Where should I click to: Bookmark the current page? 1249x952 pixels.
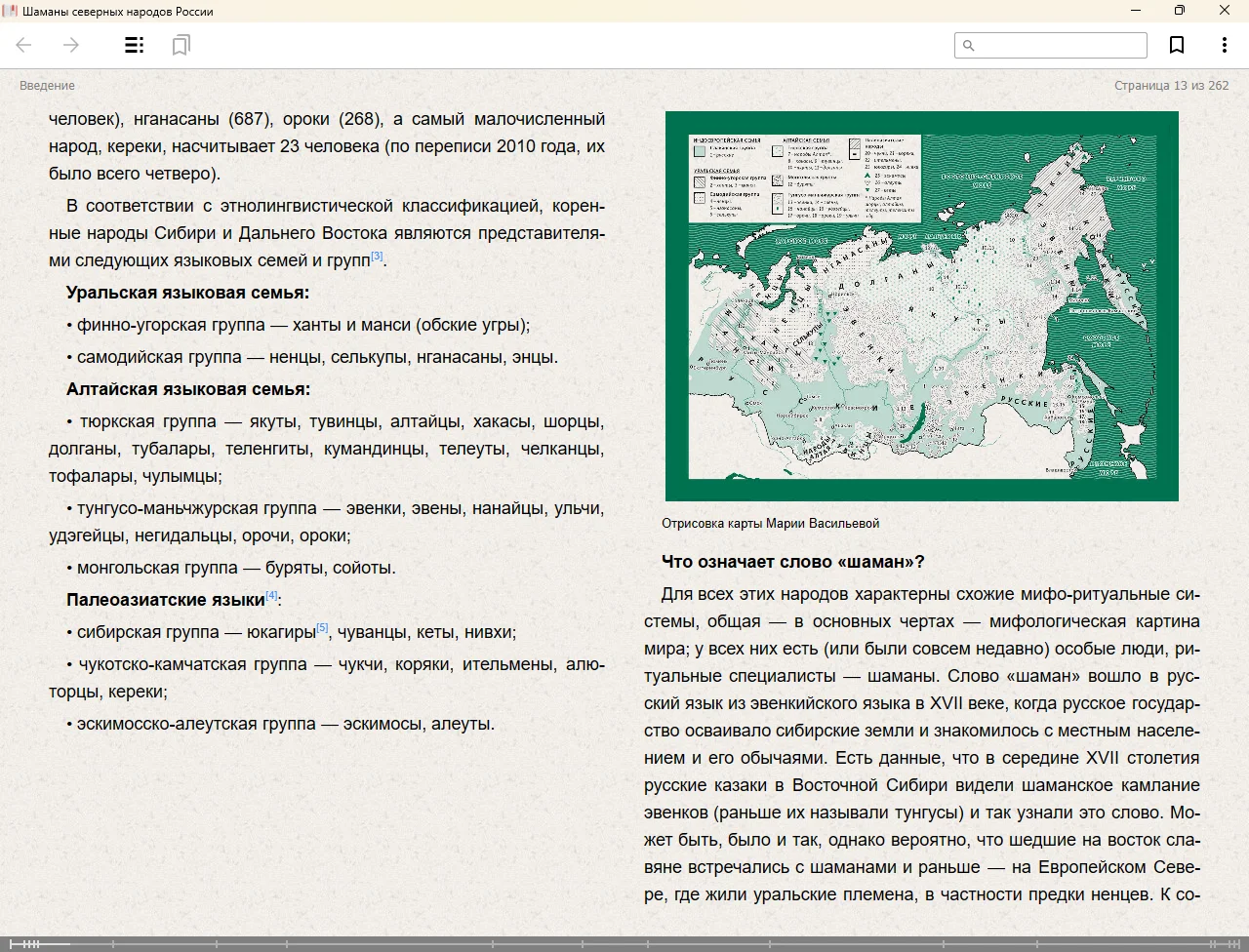[1177, 45]
